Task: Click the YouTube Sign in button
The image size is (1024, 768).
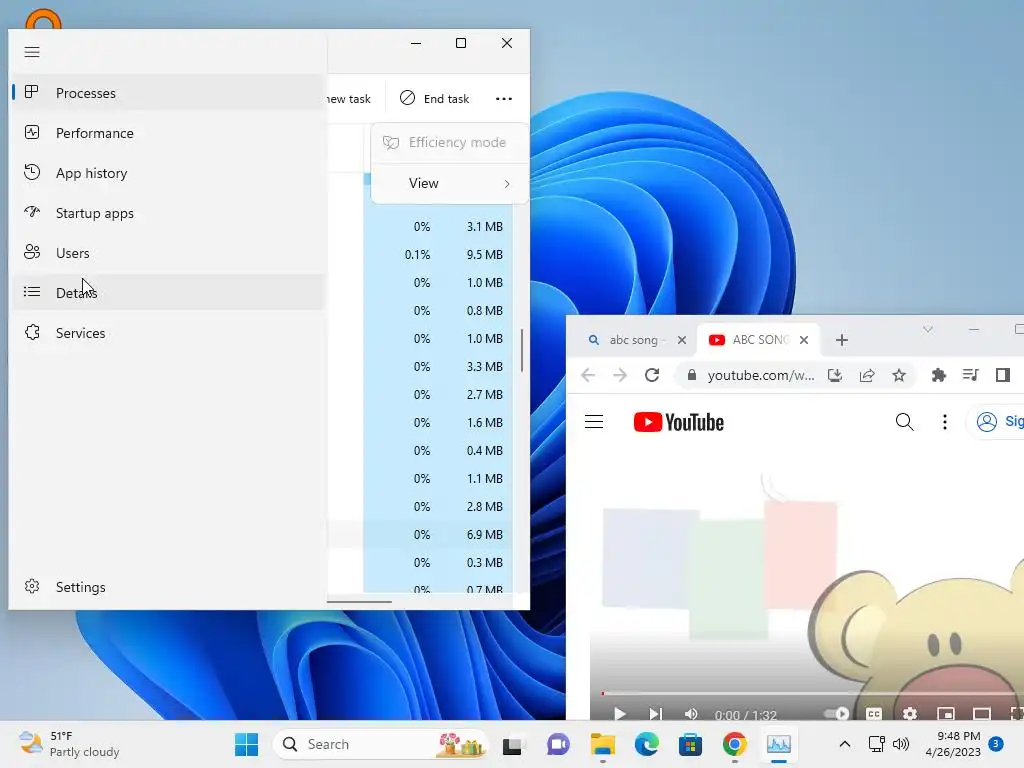Action: click(997, 422)
